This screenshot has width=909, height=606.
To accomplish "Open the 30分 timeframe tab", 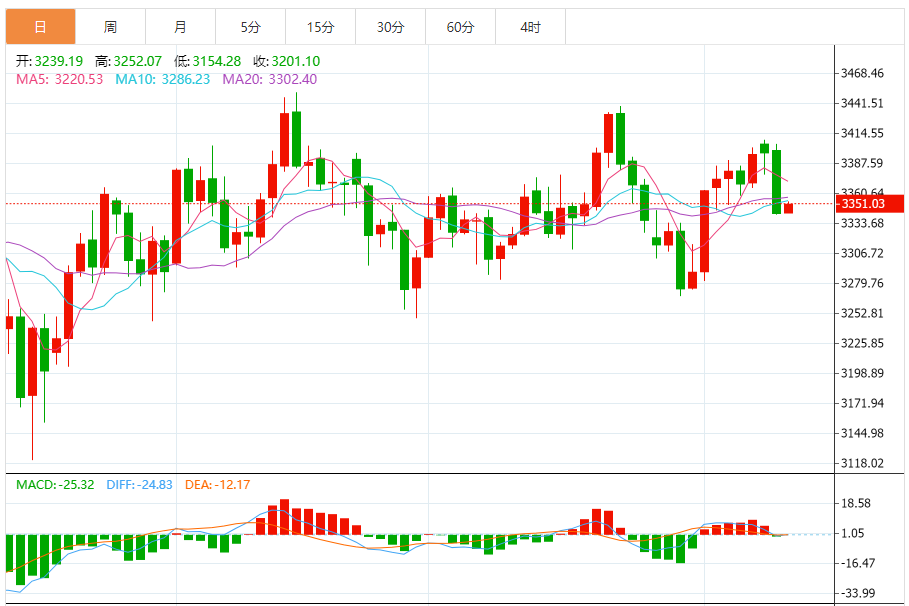I will [x=391, y=27].
